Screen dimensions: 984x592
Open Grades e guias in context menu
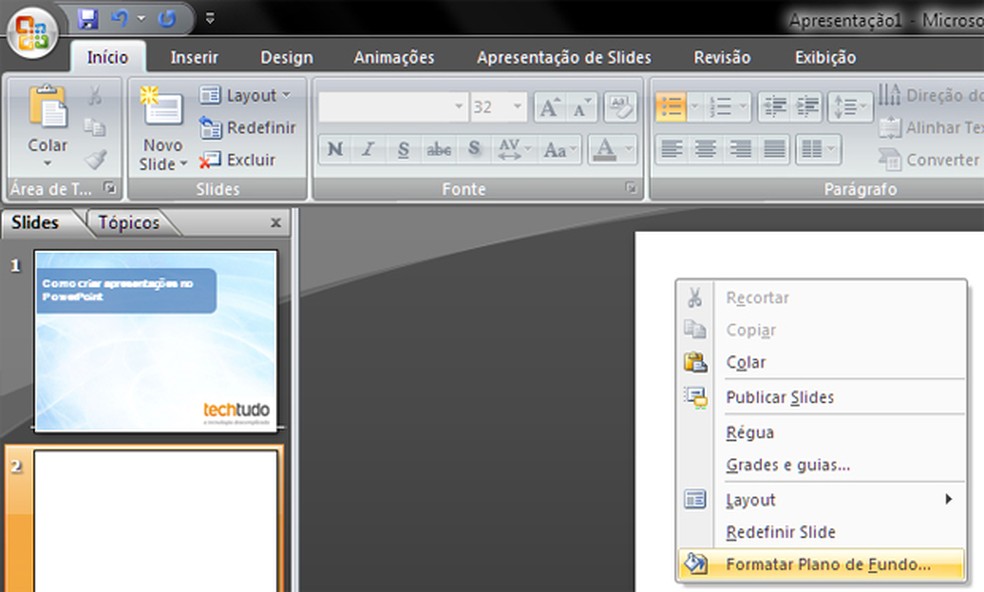pos(822,465)
